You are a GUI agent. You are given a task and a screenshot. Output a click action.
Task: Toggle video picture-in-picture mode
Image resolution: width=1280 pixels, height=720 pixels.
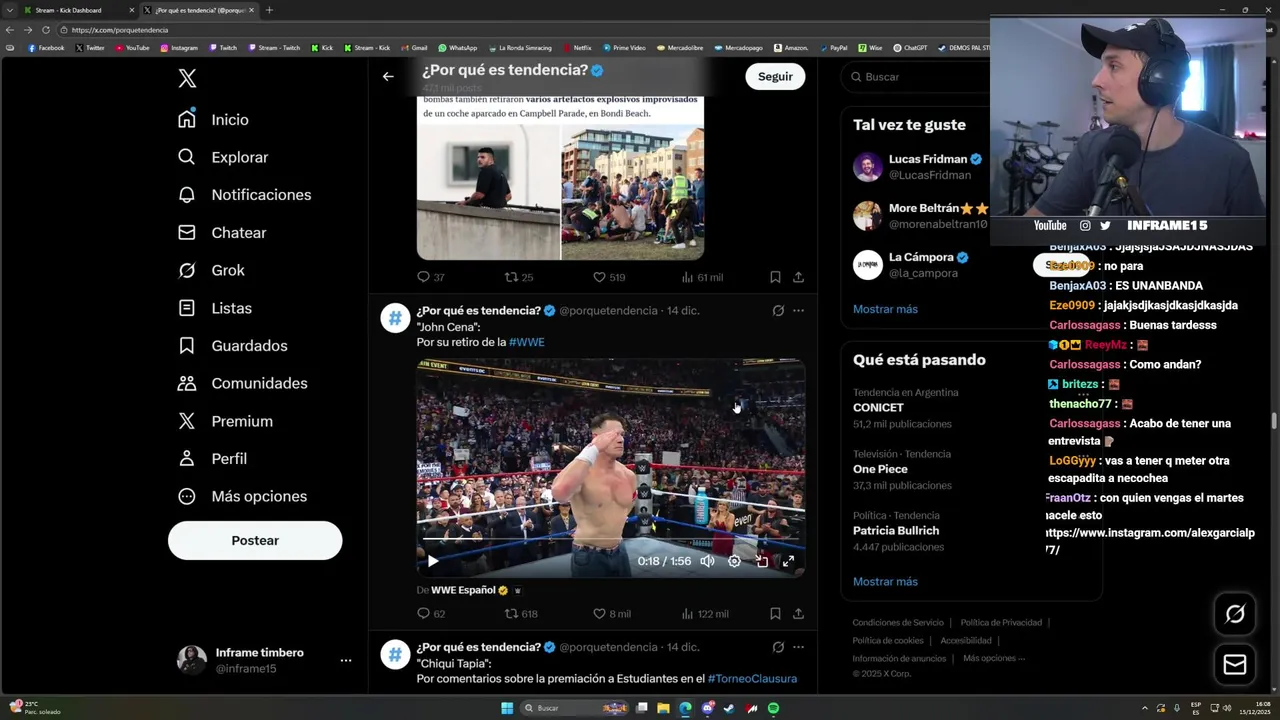pyautogui.click(x=762, y=561)
